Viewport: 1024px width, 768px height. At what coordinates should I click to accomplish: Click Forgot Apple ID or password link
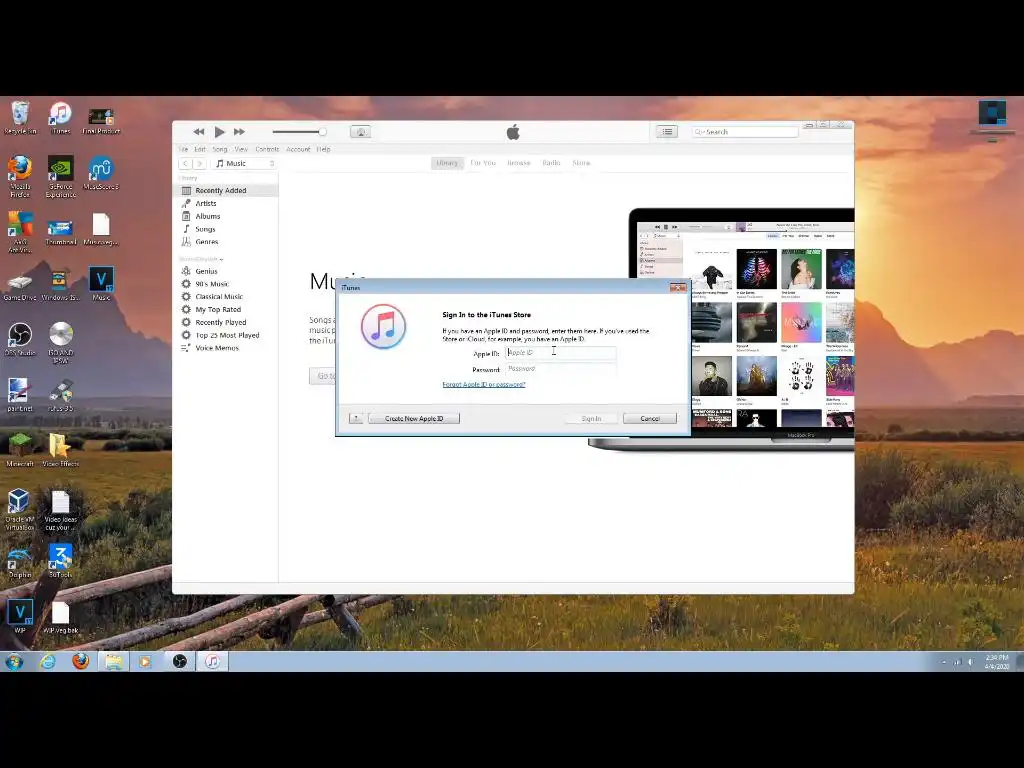tap(484, 385)
